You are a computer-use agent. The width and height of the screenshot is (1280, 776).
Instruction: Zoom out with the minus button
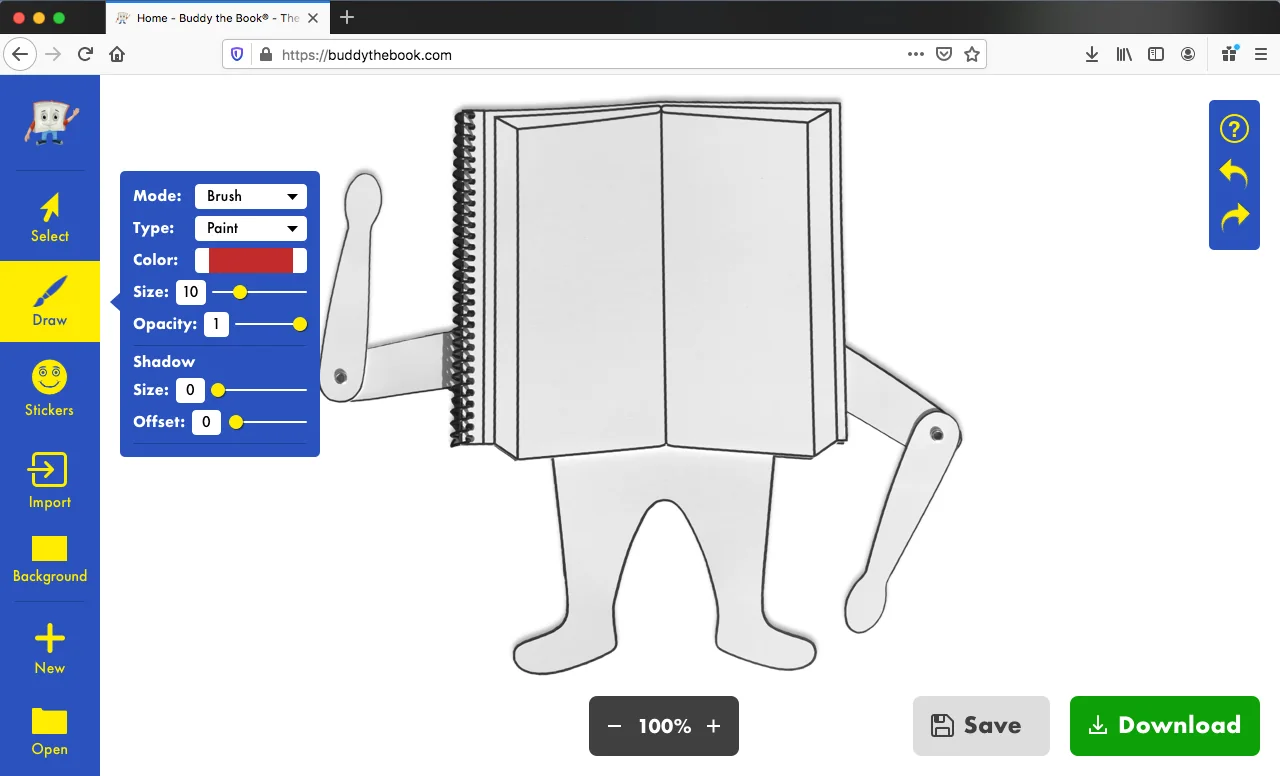615,726
